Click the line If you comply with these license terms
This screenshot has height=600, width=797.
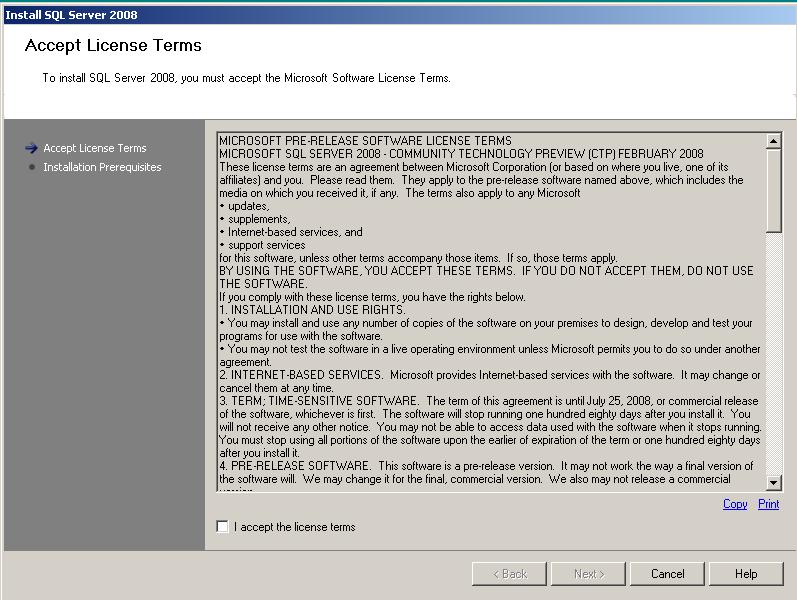click(372, 297)
